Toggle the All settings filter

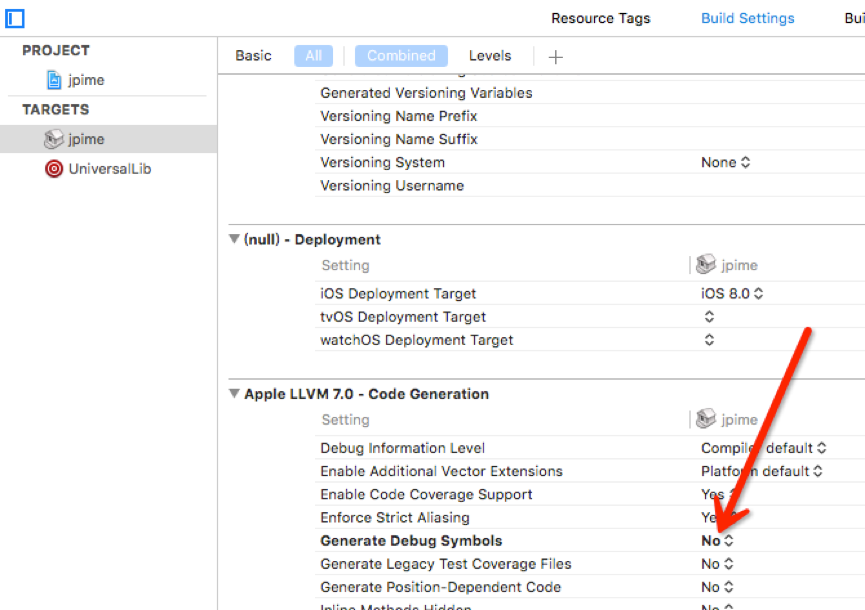tap(313, 56)
